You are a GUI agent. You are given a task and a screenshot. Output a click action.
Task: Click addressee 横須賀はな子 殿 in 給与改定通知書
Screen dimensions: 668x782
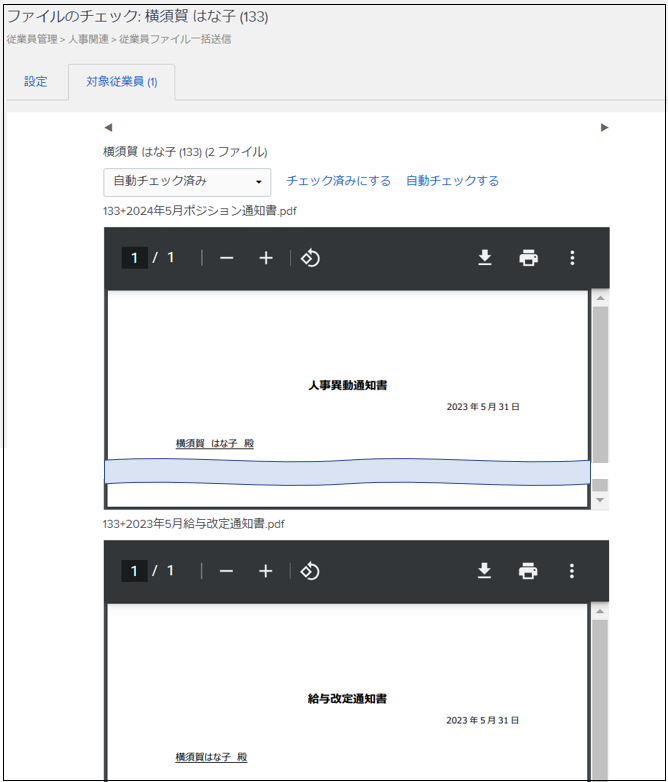tap(211, 757)
